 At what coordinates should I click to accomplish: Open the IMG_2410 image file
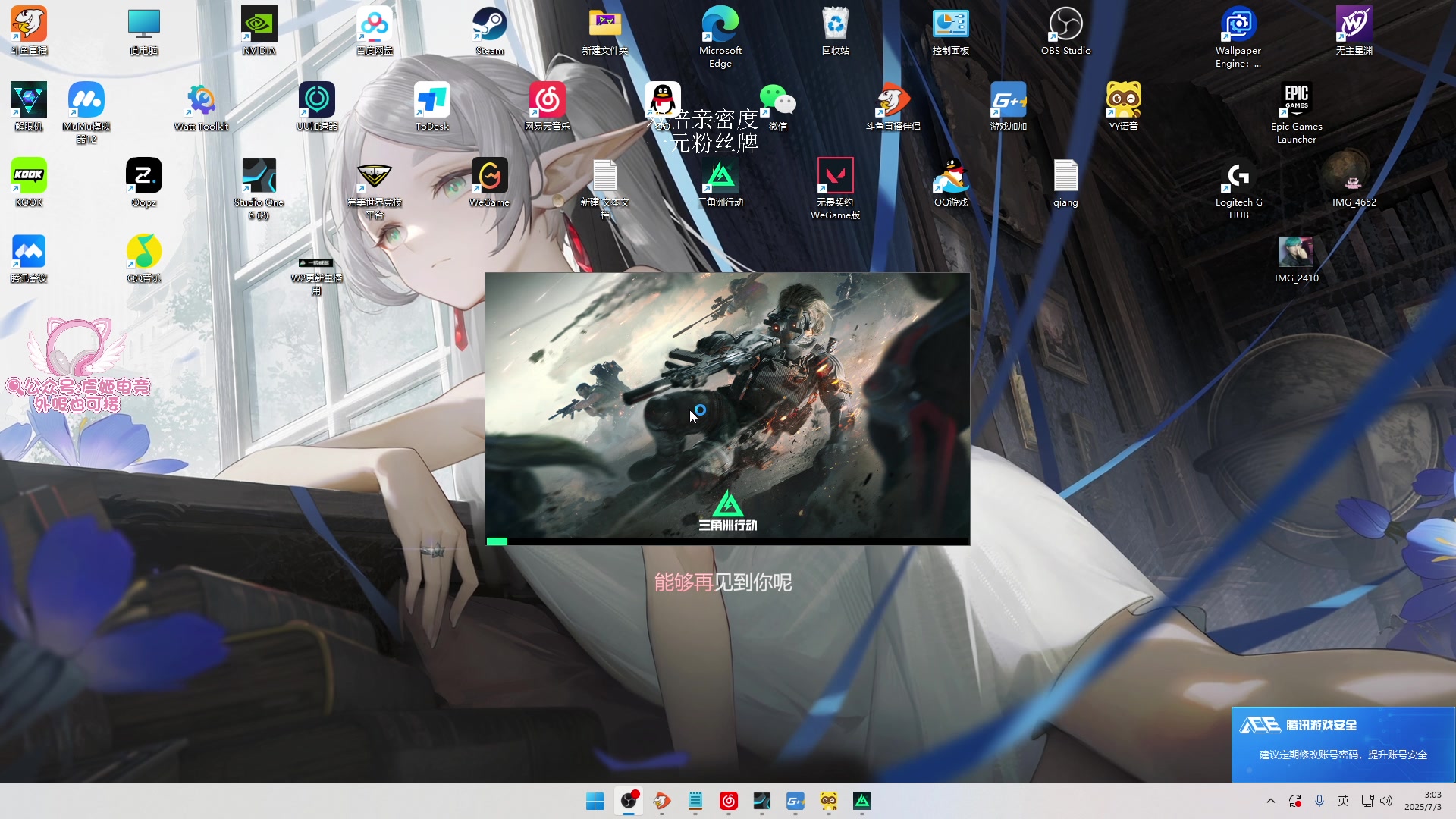pos(1297,258)
